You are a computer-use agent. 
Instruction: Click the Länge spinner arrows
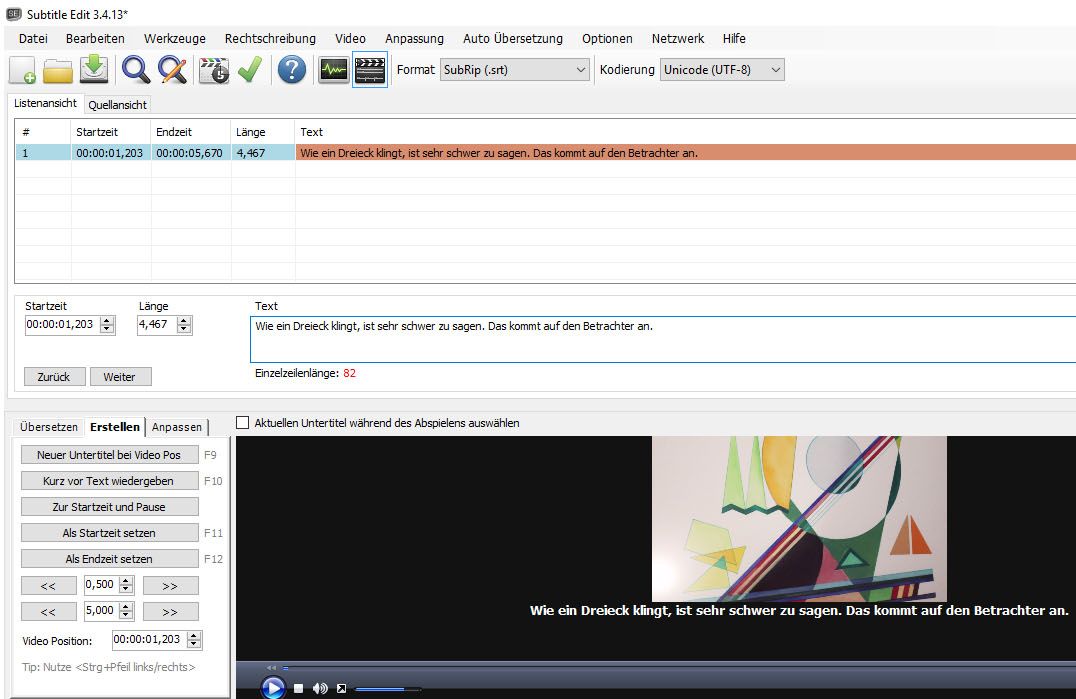click(x=184, y=325)
